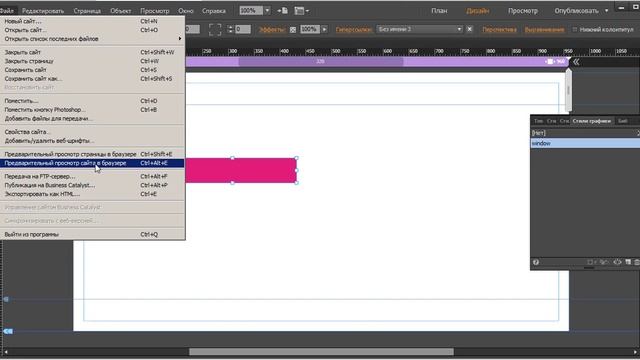Click the help icon in Graphic Styles panel

tap(536, 262)
